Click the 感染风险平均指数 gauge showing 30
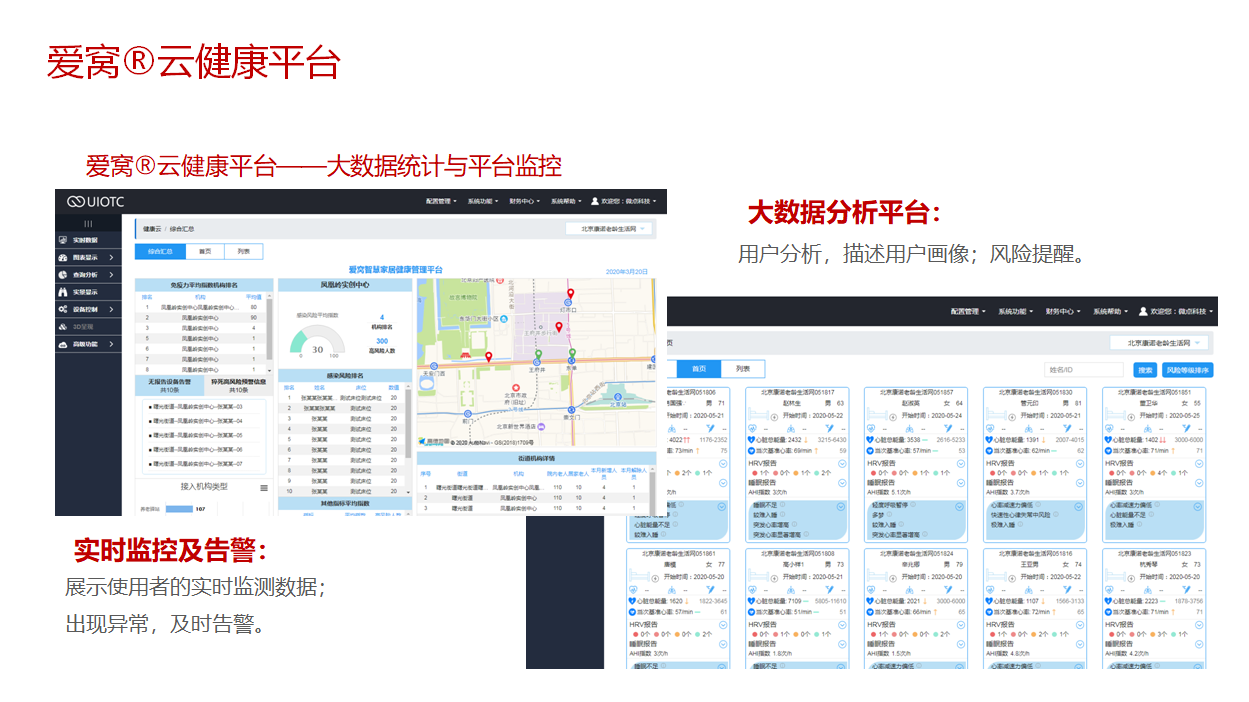Screen dimensions: 1249x702 (317, 338)
